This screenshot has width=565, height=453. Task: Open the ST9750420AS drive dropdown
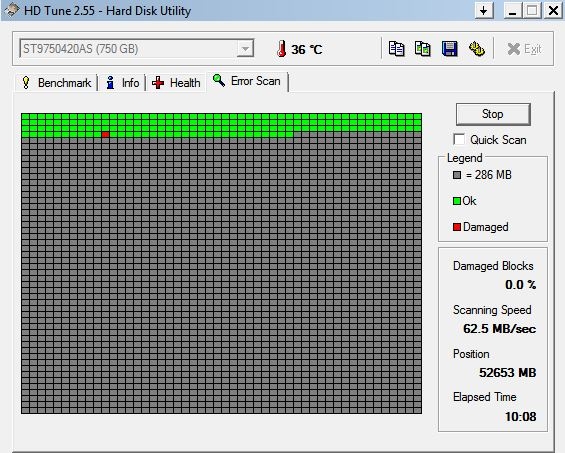tap(136, 49)
